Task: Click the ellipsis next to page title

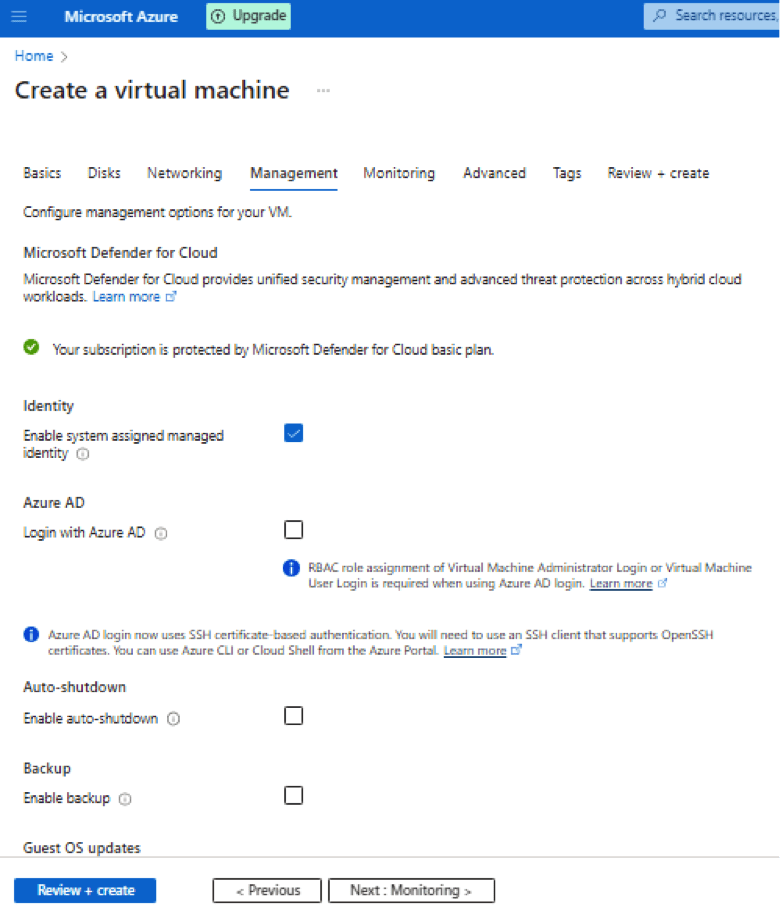Action: pos(323,91)
